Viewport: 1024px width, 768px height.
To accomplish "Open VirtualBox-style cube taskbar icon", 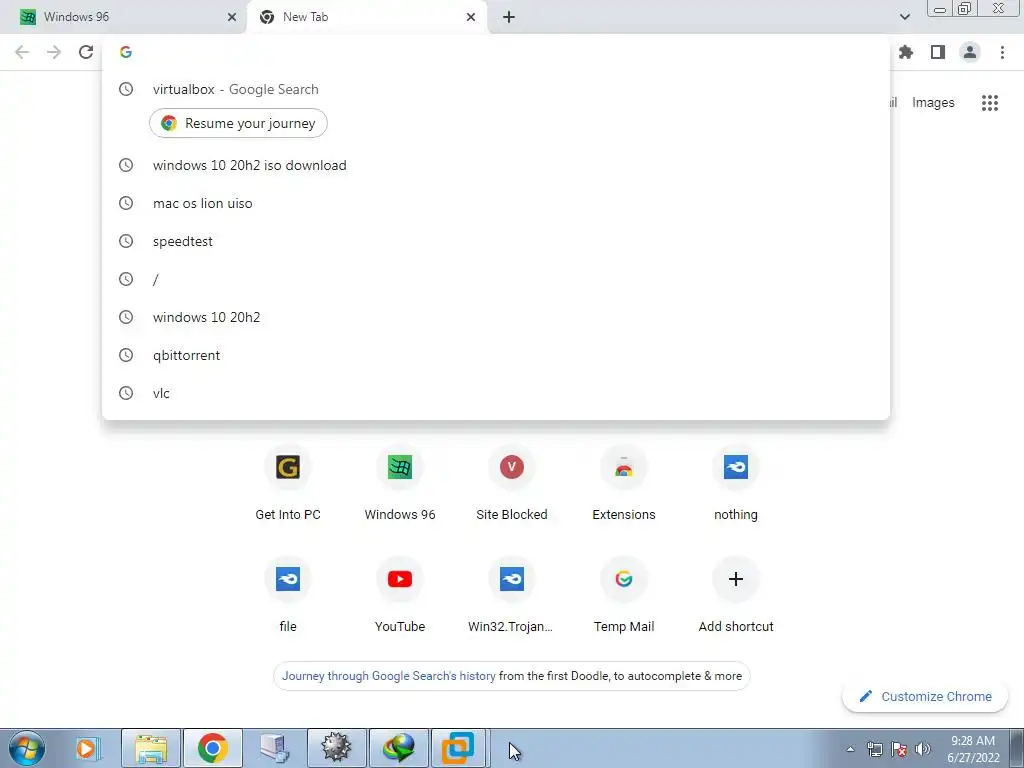I will point(274,748).
